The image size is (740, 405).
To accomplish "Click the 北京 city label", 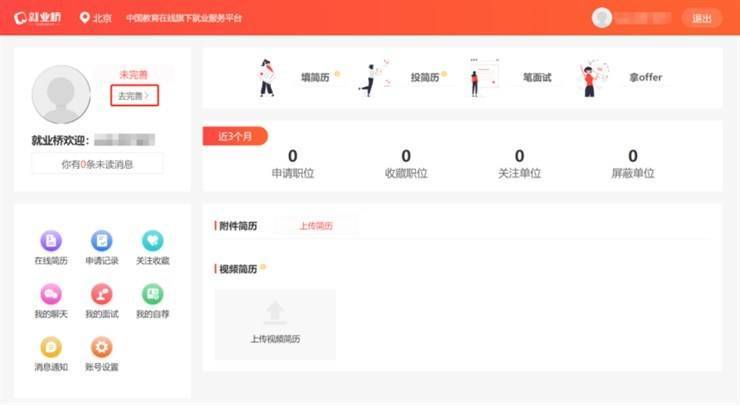I will (102, 18).
